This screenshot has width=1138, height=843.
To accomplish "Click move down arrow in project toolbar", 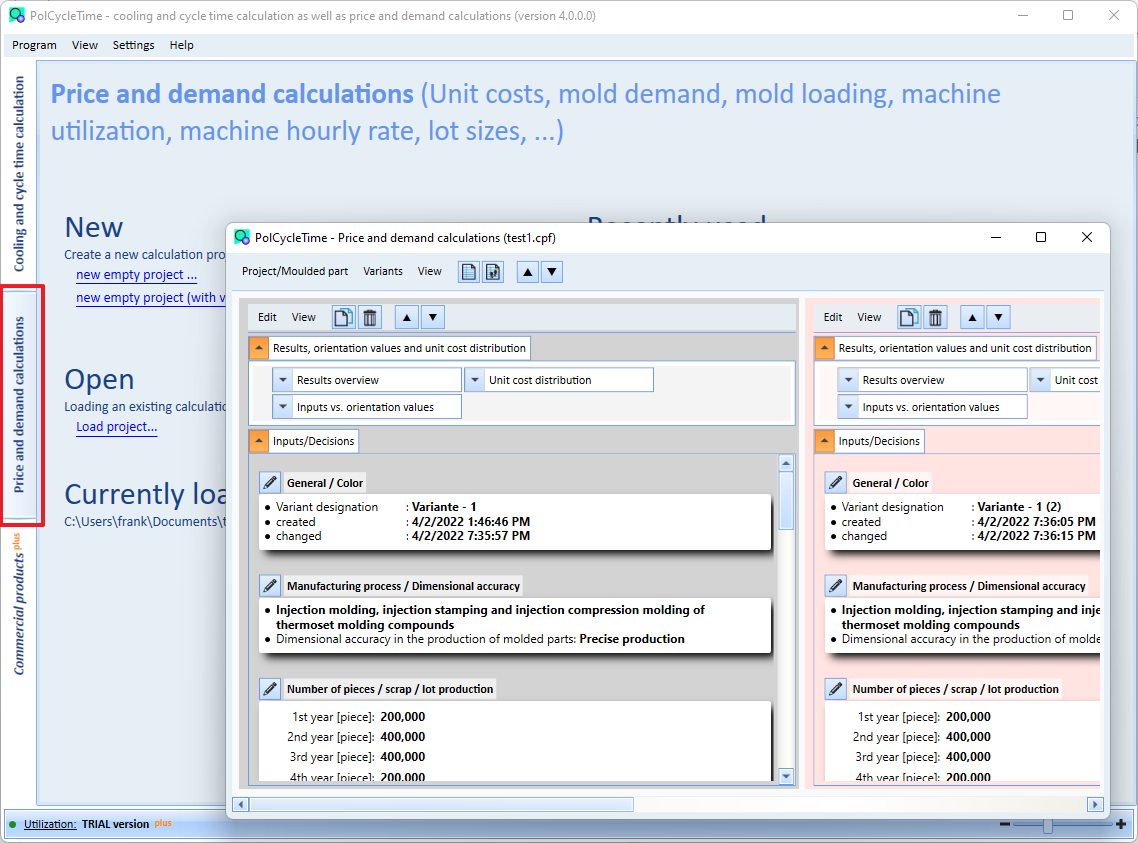I will (552, 272).
